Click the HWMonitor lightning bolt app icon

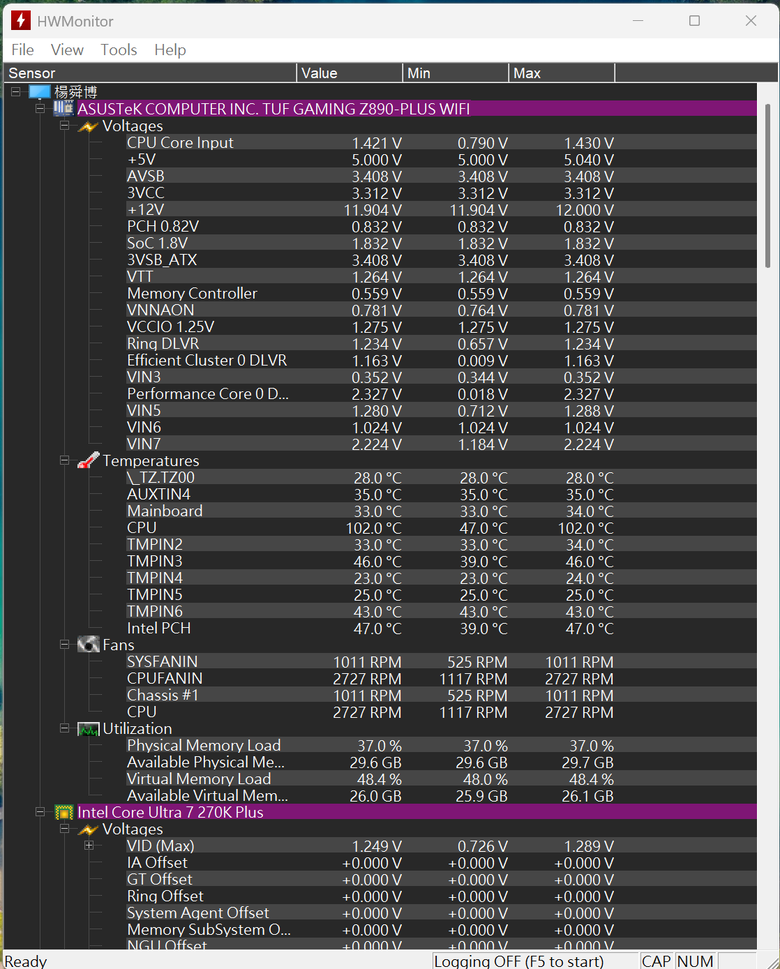[20, 20]
